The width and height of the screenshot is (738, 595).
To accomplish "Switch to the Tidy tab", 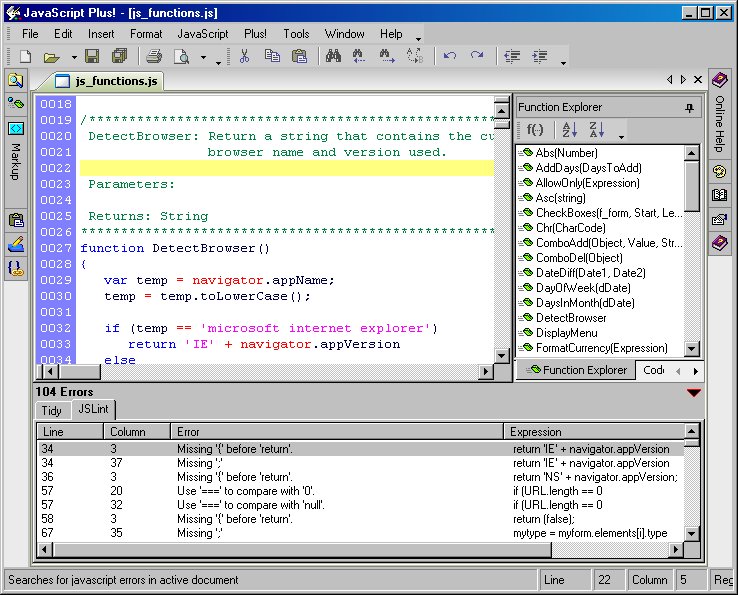I will click(51, 410).
